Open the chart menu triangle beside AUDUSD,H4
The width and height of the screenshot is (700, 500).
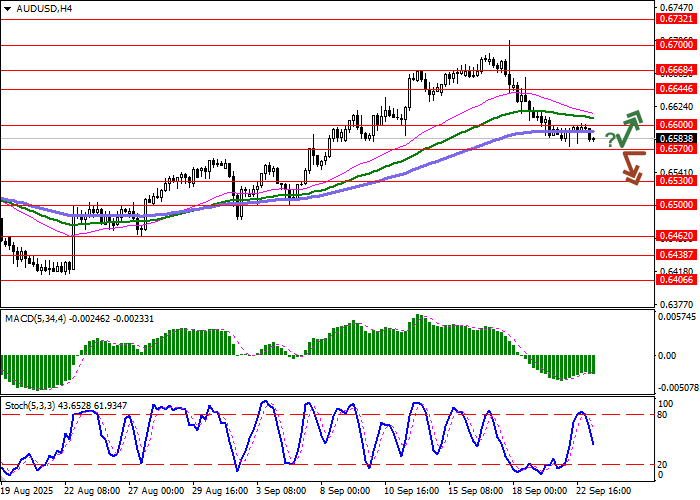pyautogui.click(x=7, y=9)
